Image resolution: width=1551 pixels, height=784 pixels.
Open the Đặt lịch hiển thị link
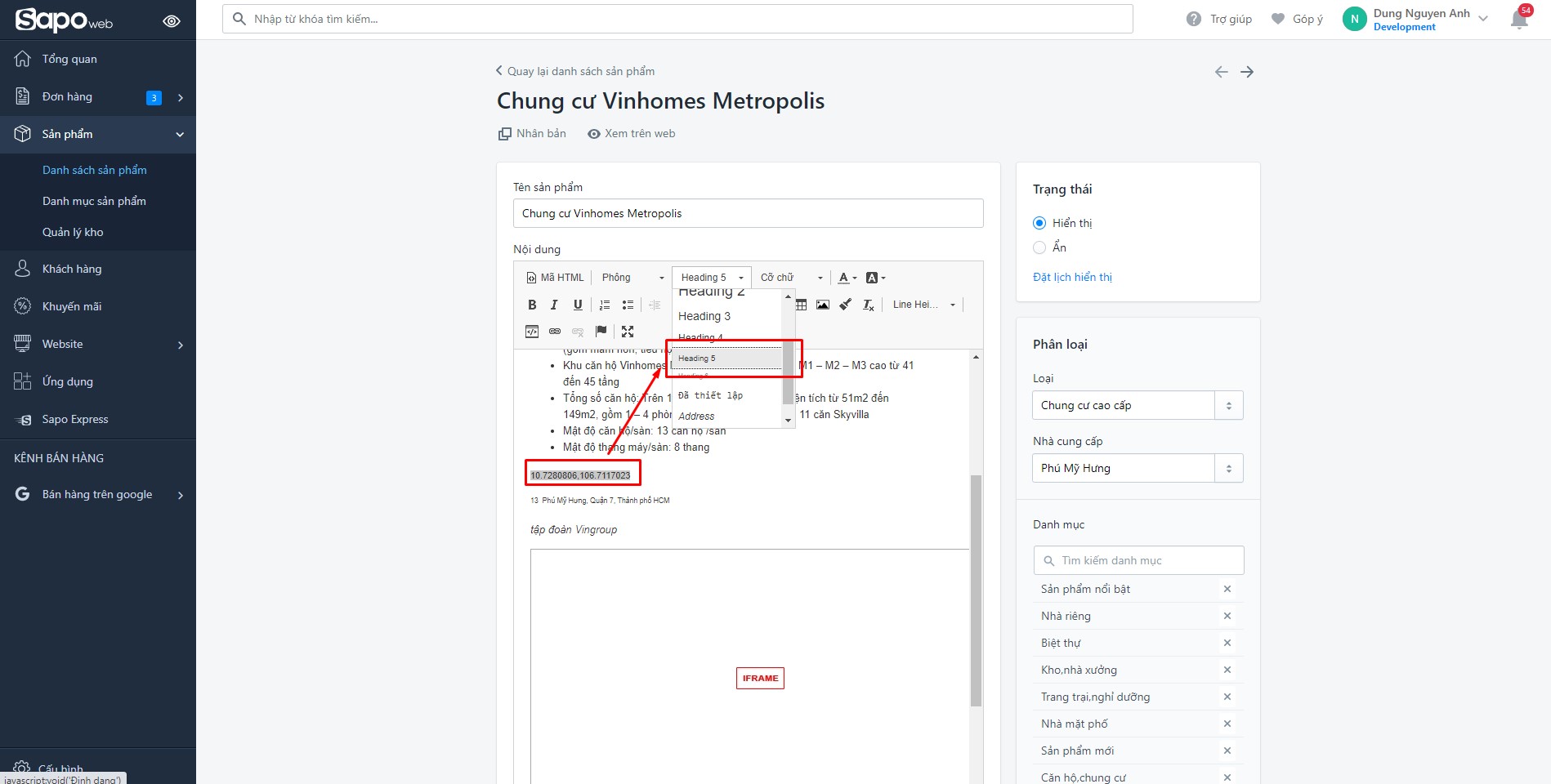pos(1072,277)
